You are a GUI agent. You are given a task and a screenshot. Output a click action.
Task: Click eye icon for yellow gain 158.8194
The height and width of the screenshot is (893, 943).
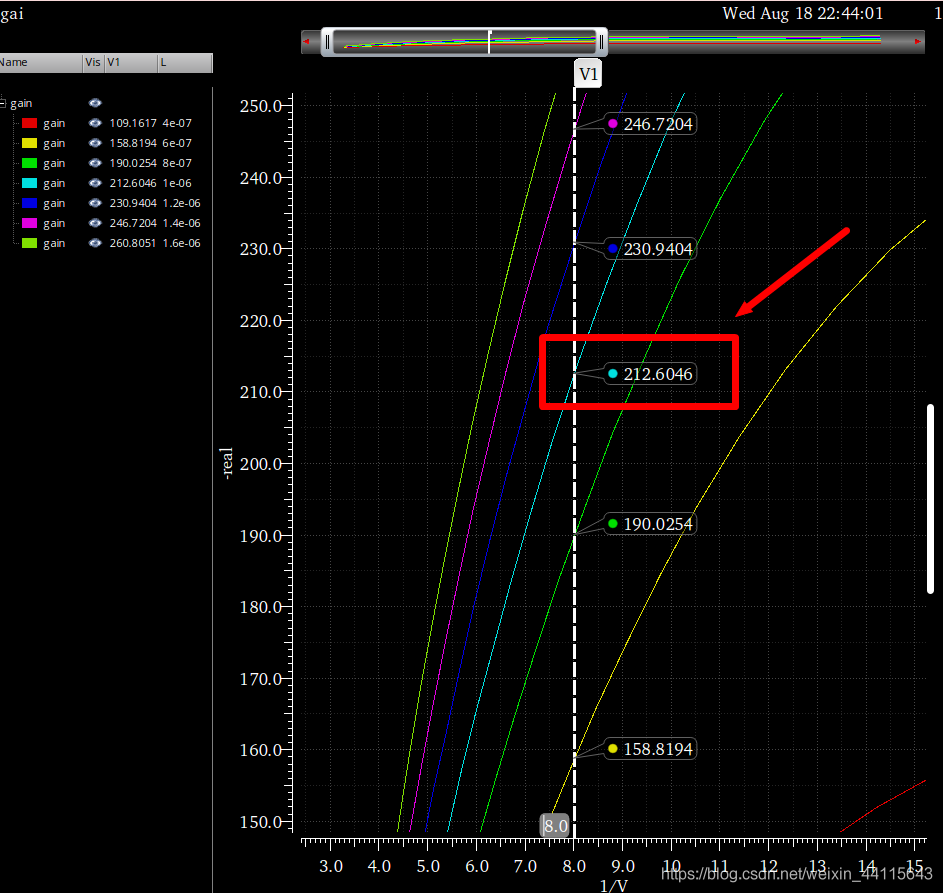click(x=95, y=143)
